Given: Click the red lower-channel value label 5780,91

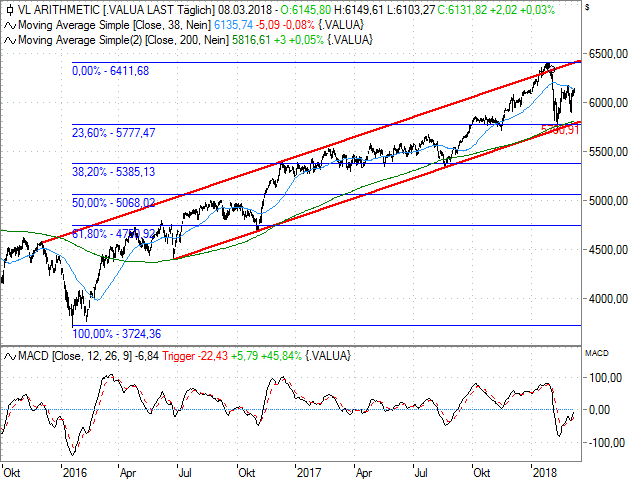Looking at the screenshot, I should [560, 130].
